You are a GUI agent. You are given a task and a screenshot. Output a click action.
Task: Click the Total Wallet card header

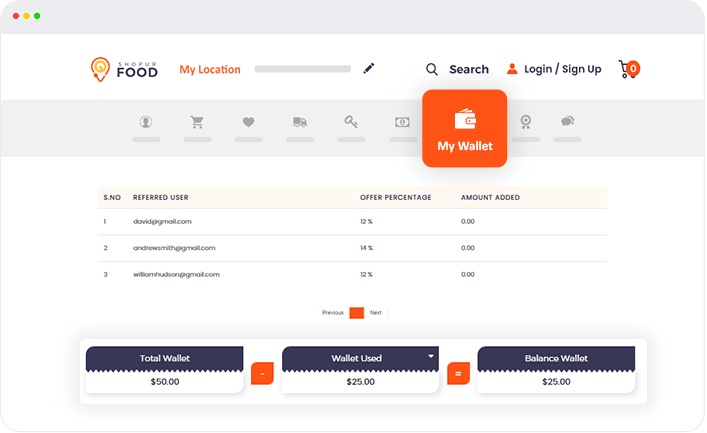tap(165, 359)
